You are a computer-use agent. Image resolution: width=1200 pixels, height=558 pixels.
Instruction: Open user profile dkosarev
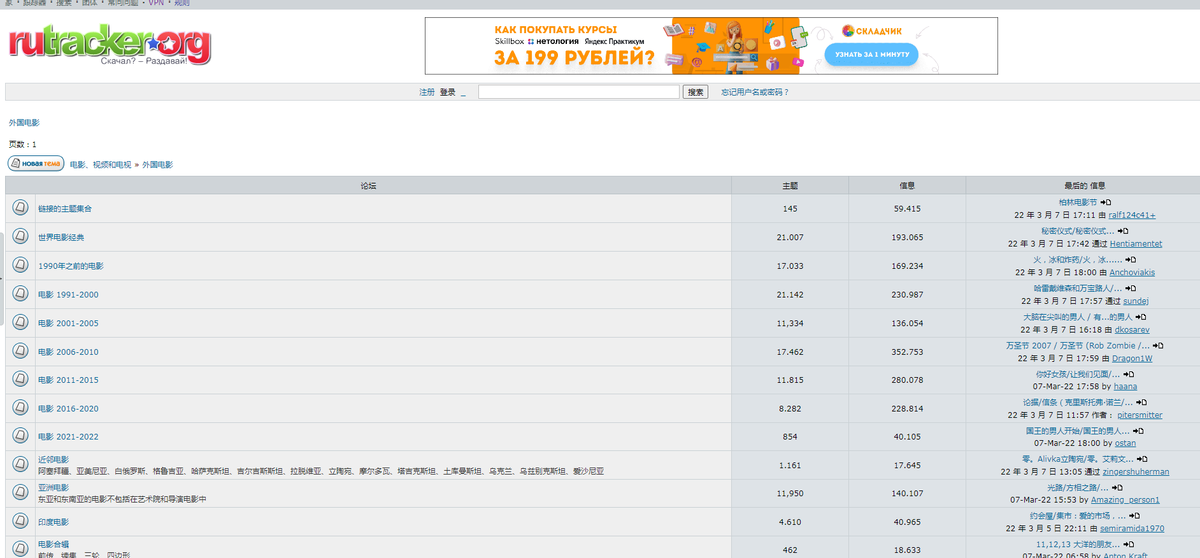pyautogui.click(x=1132, y=329)
